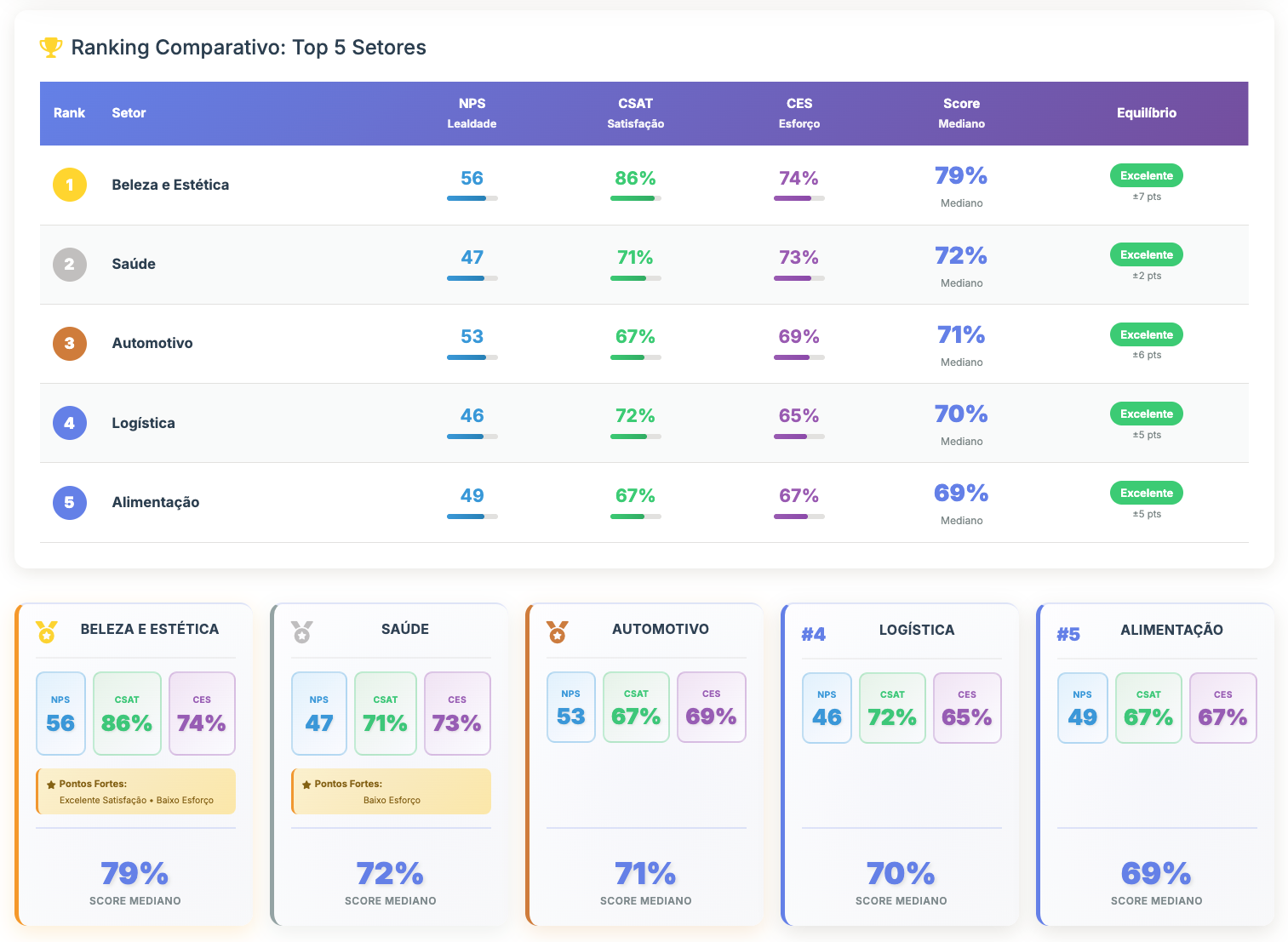Screen dimensions: 1288x942
Task: Click the silver medal icon on Saúde card
Action: 302,631
